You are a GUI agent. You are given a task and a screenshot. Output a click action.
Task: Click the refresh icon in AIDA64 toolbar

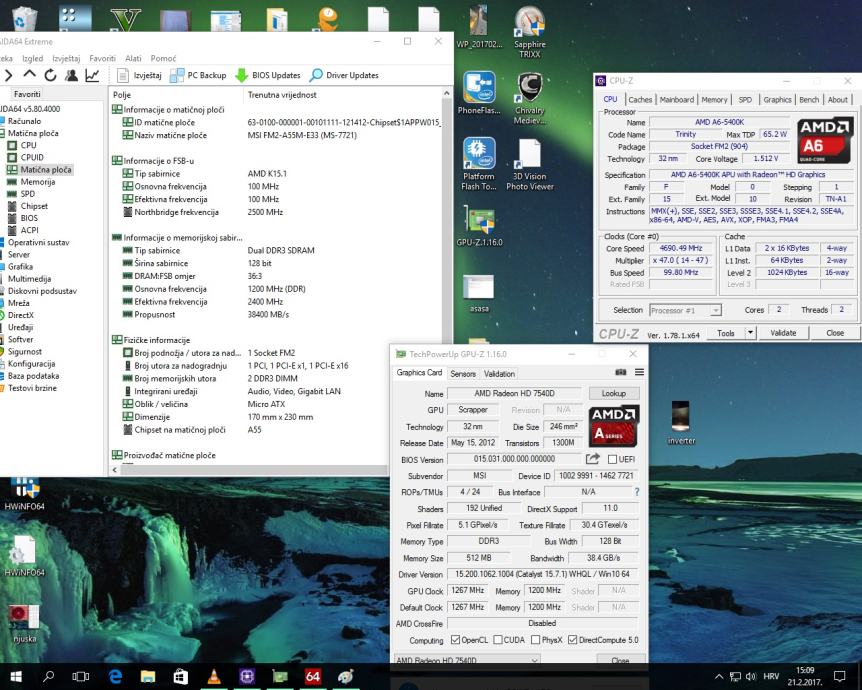[50, 75]
